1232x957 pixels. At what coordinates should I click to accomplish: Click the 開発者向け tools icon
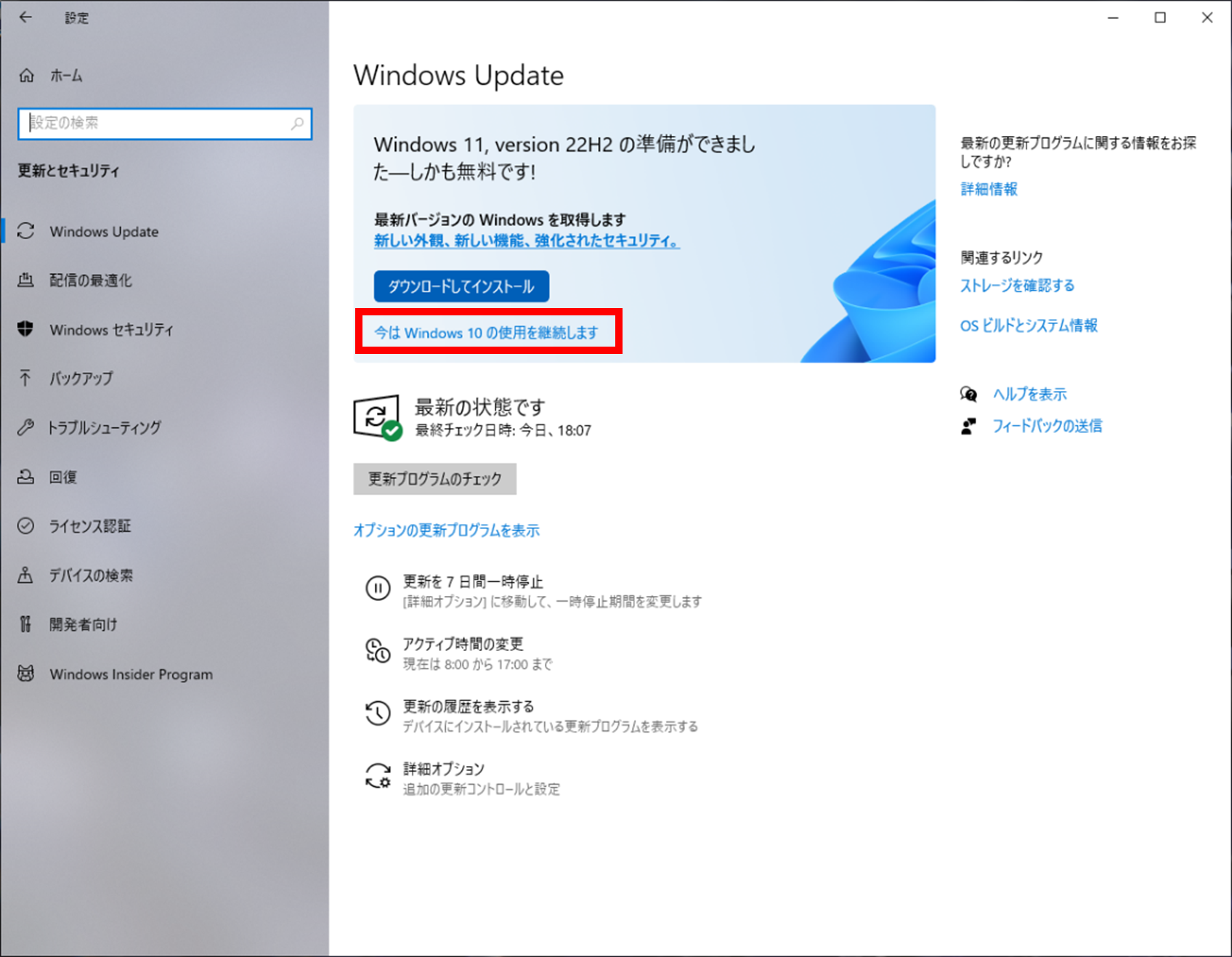pyautogui.click(x=25, y=624)
